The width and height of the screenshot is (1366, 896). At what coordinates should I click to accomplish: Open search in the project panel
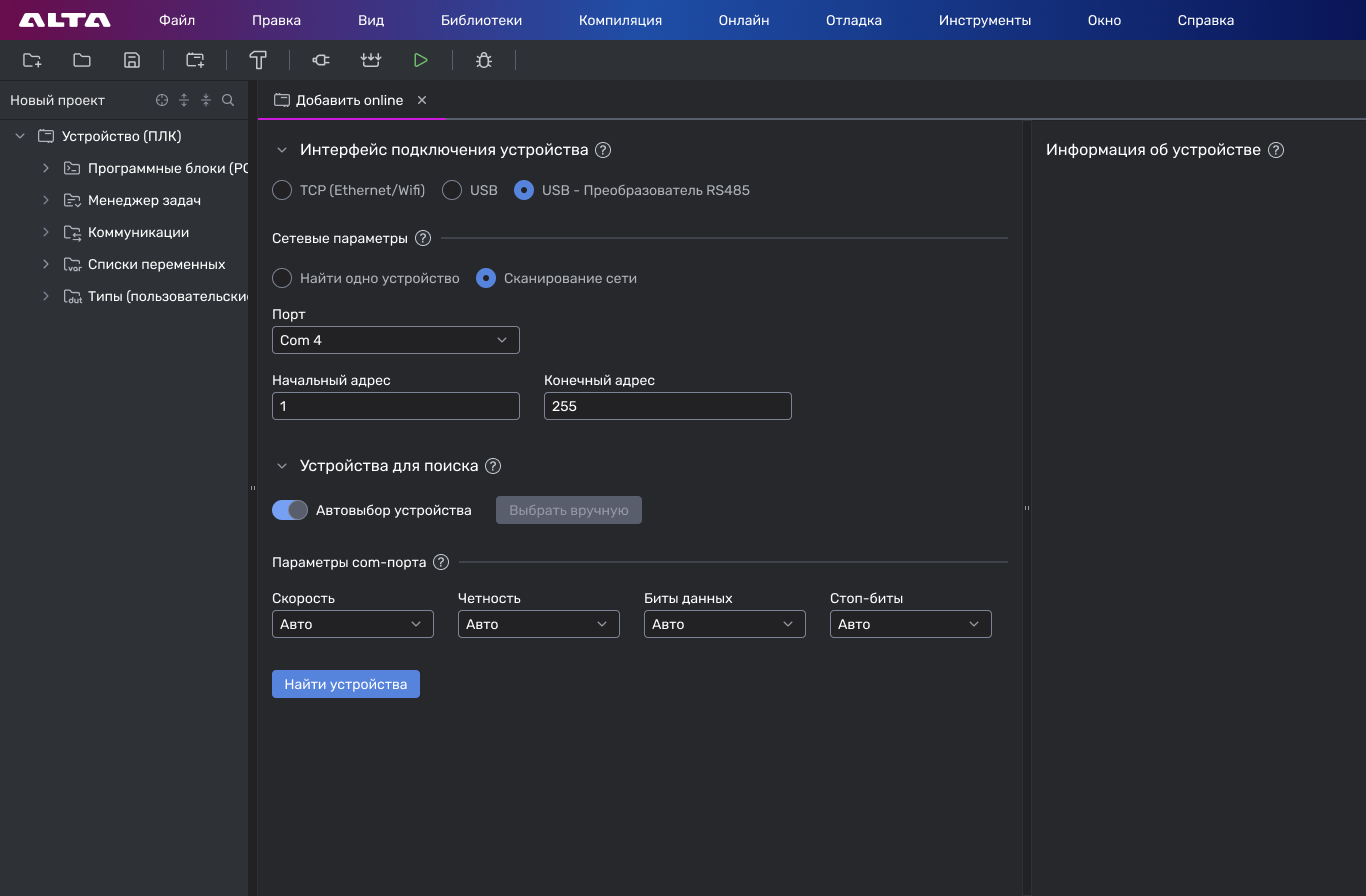tap(228, 100)
